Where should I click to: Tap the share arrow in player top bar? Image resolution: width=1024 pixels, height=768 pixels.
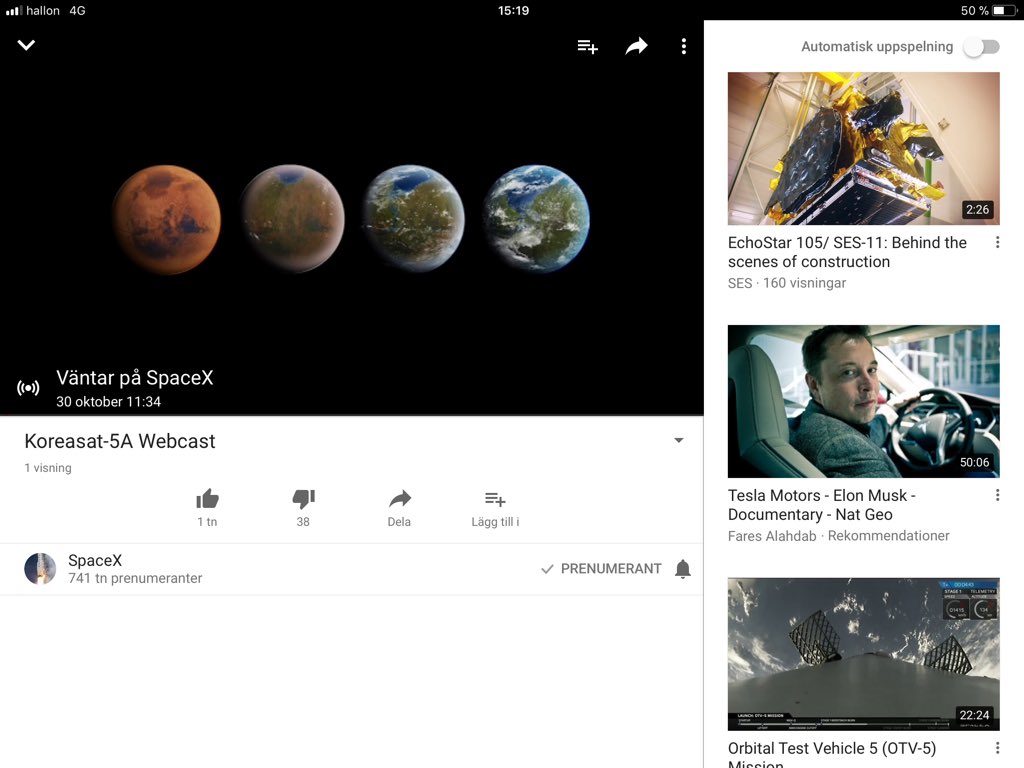point(636,46)
